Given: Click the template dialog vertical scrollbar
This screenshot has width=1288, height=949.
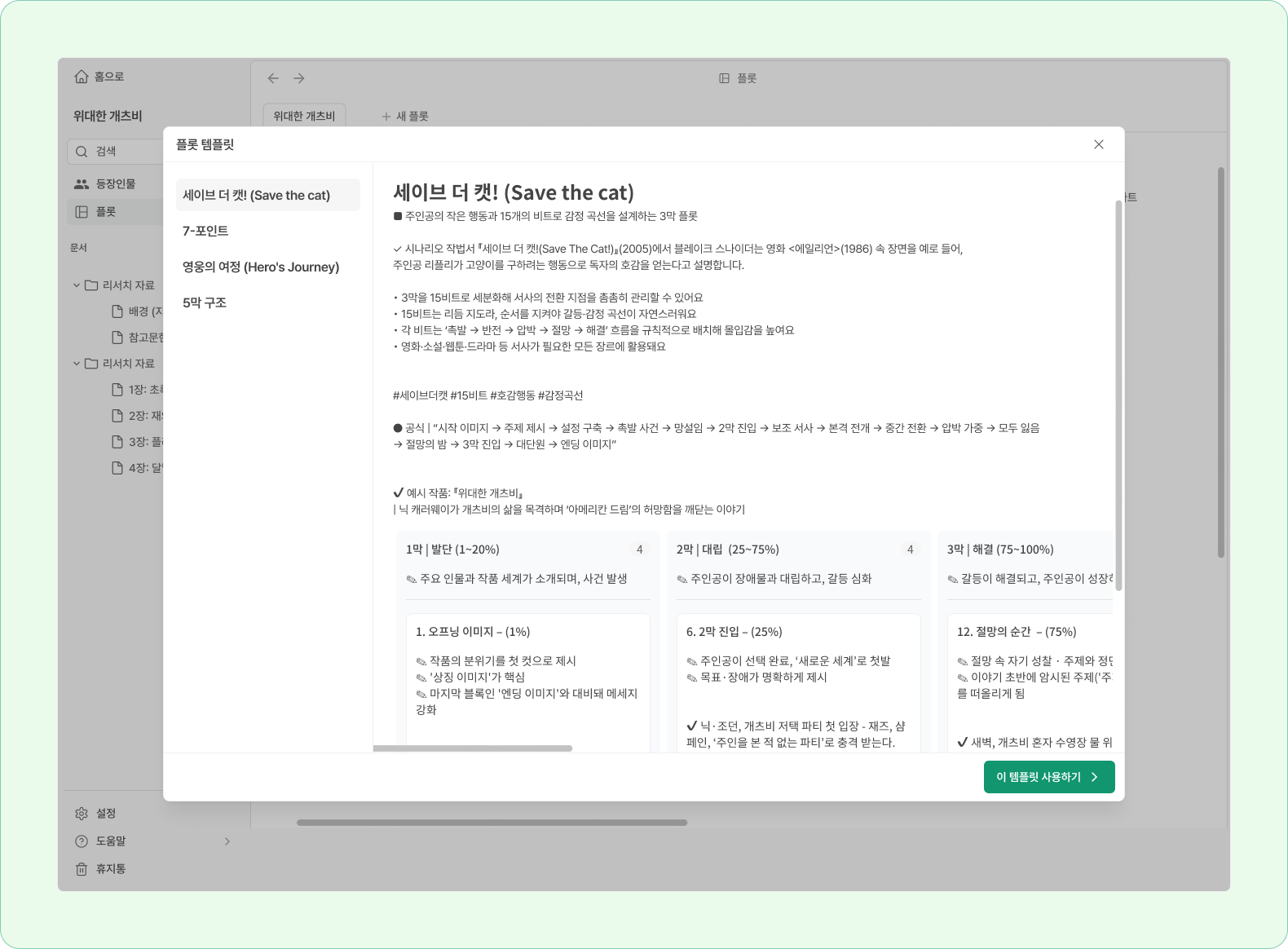Looking at the screenshot, I should (x=1118, y=395).
